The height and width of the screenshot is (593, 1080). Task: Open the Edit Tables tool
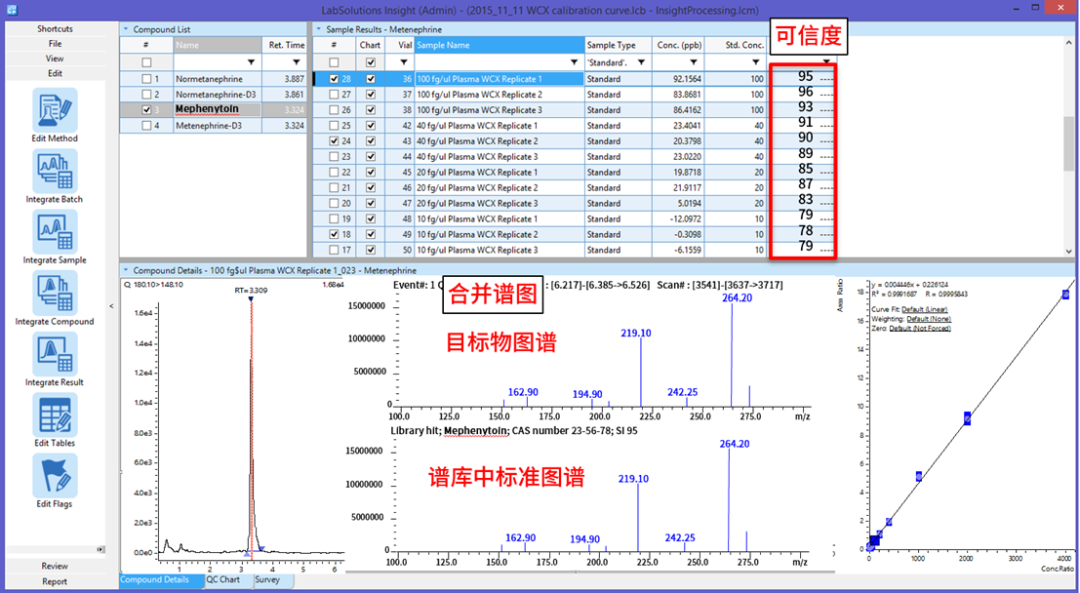click(x=54, y=414)
